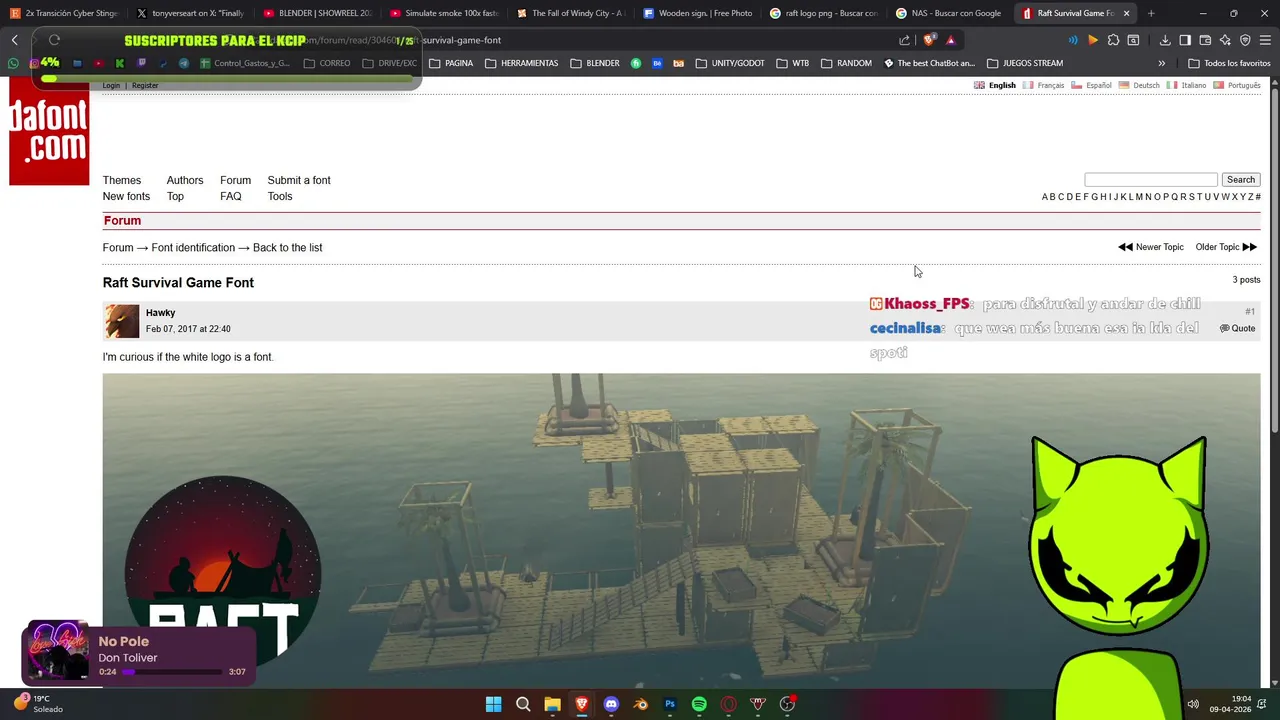Click the volume icon in system tray

pos(1193,704)
